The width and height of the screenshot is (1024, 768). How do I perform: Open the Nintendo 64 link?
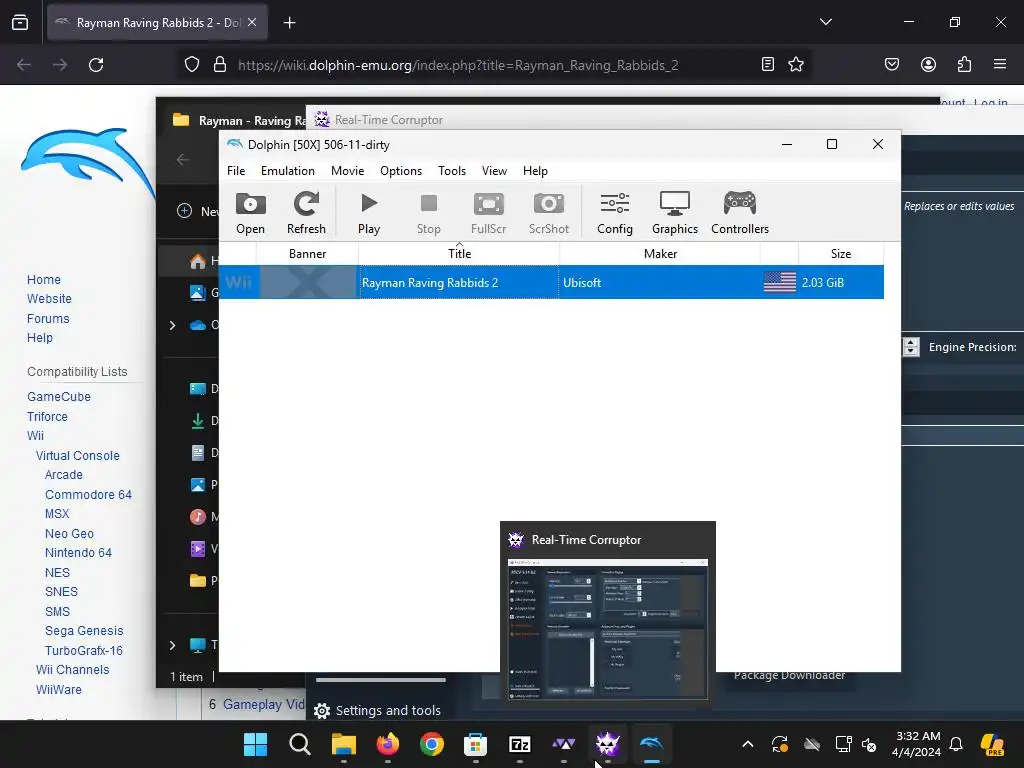pyautogui.click(x=78, y=552)
